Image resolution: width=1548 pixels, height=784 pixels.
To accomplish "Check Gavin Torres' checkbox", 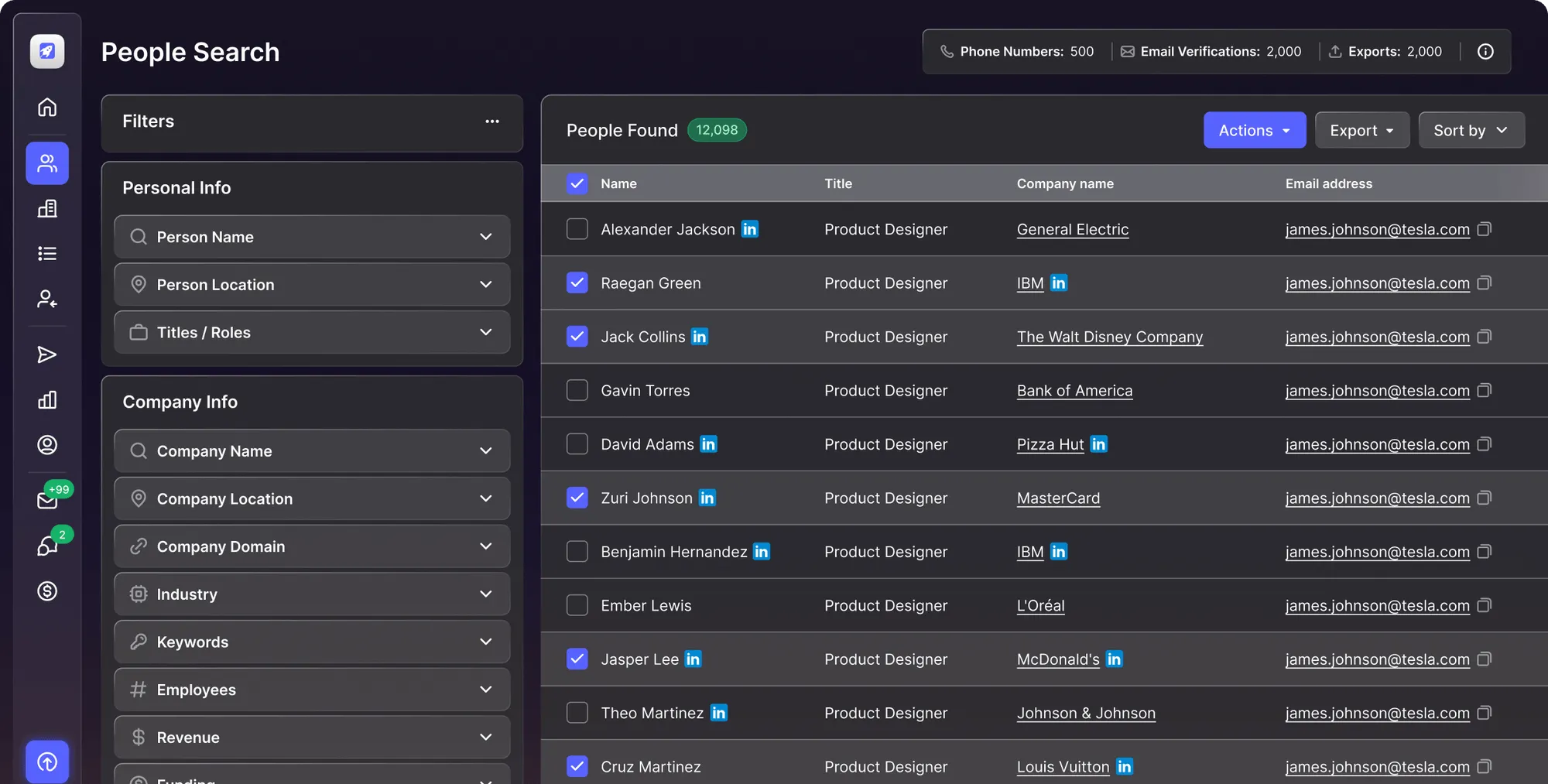I will click(577, 391).
